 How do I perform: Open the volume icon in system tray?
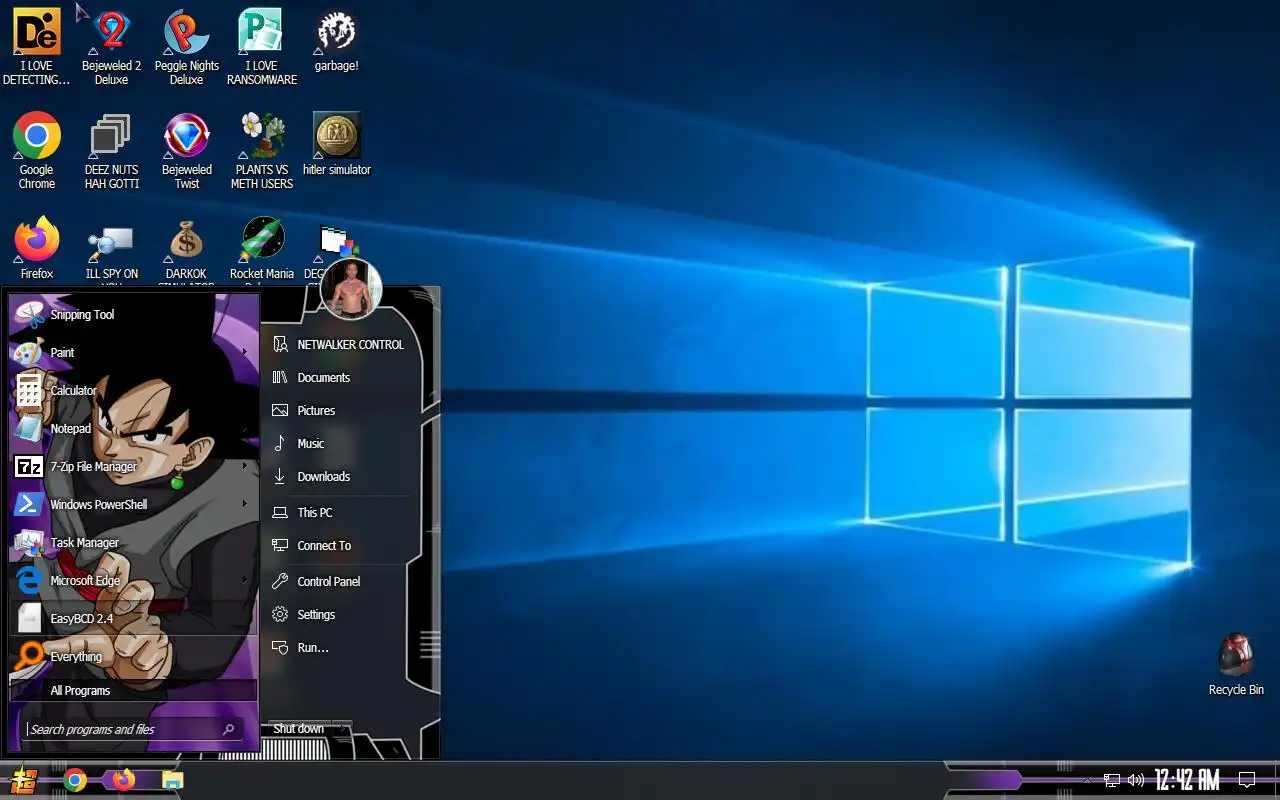tap(1136, 780)
